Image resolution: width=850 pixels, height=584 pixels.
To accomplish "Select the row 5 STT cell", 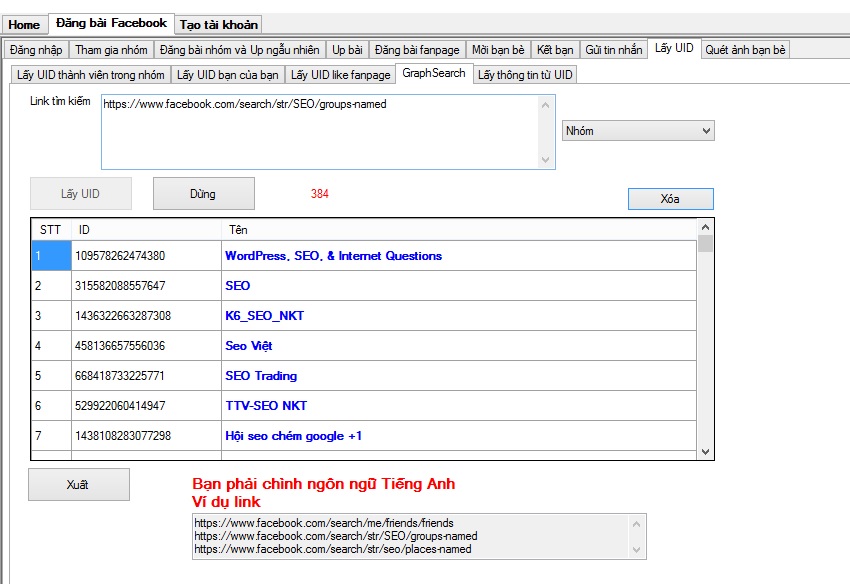I will [x=51, y=376].
